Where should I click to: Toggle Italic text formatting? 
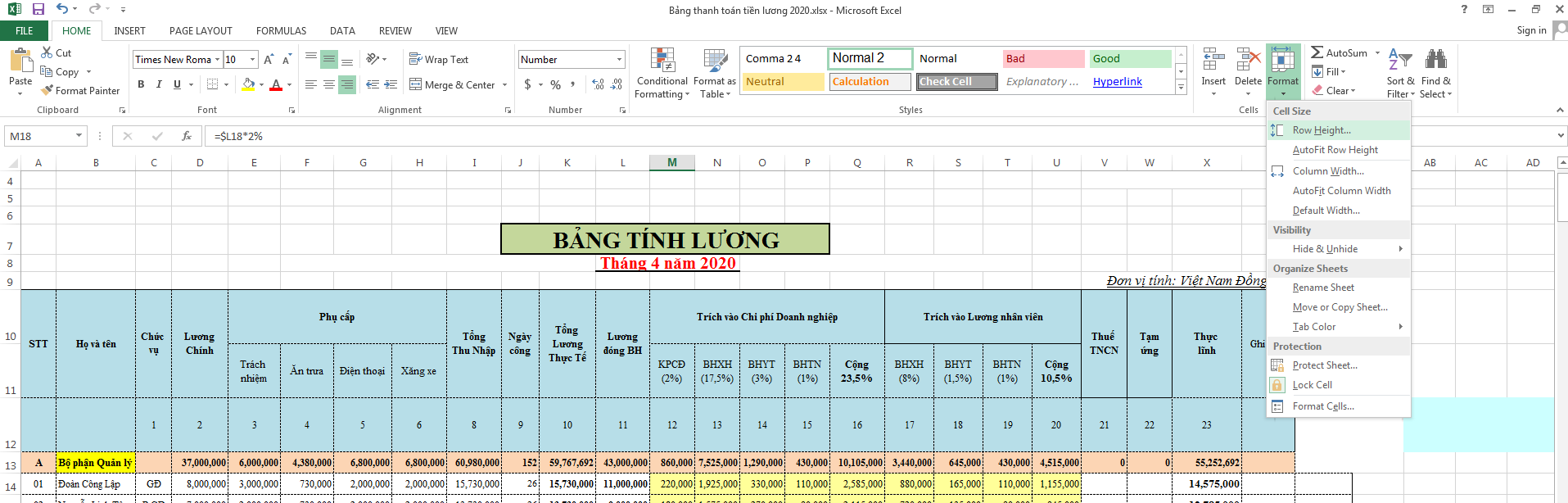(x=159, y=84)
